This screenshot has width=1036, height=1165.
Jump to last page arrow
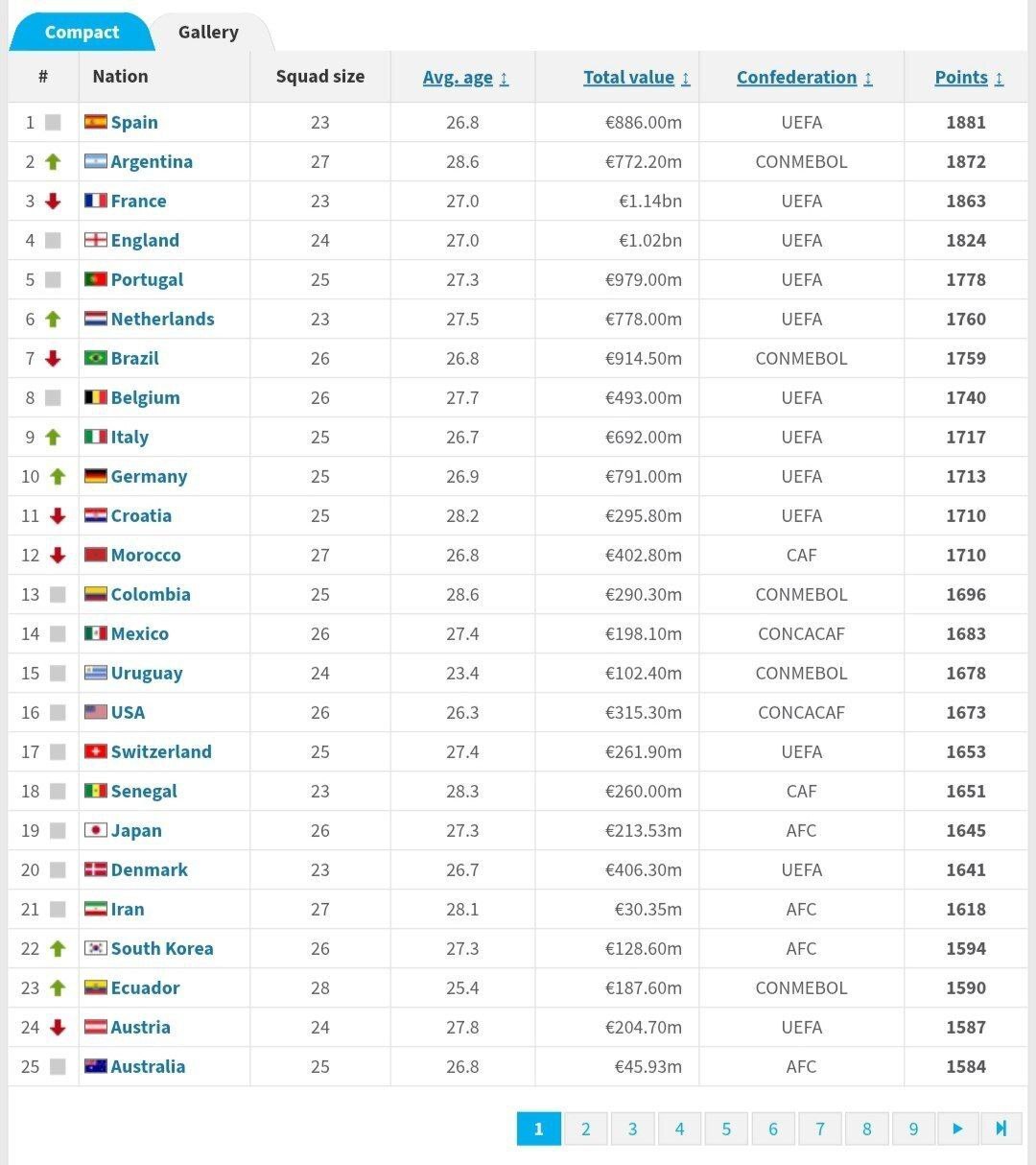[x=1001, y=1129]
